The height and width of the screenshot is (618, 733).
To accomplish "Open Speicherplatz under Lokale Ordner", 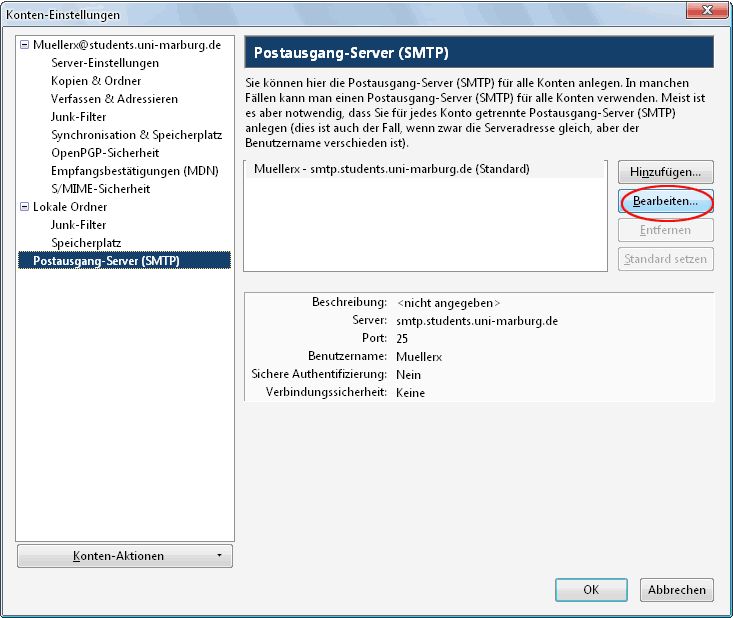I will pyautogui.click(x=84, y=243).
